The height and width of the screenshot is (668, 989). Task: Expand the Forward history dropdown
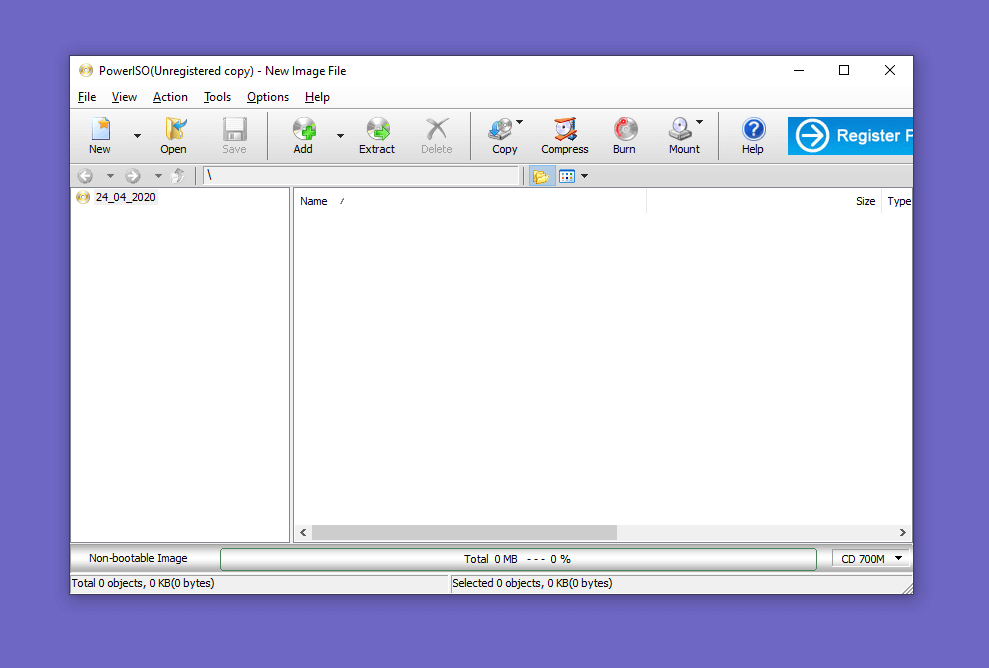pos(158,176)
